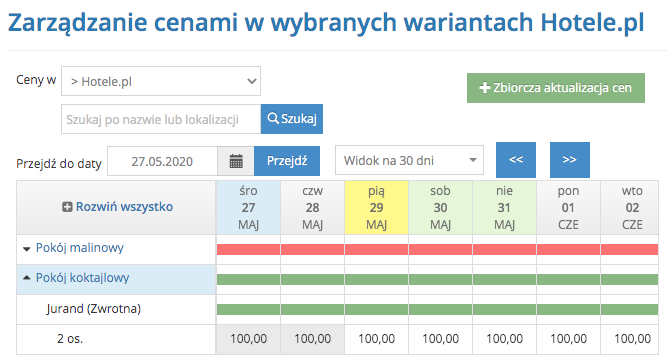Click green availability bar for Pokój koktajlowy on nie 31
The width and height of the screenshot is (670, 364).
click(505, 279)
